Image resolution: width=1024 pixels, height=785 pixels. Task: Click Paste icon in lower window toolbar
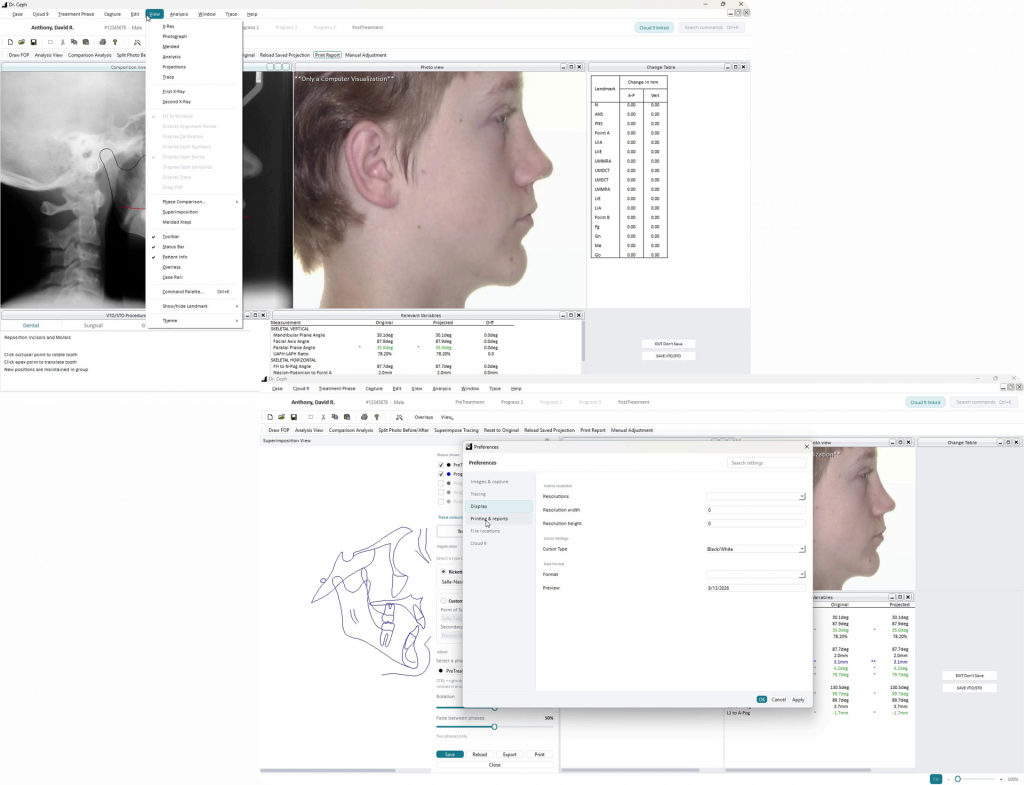click(347, 417)
